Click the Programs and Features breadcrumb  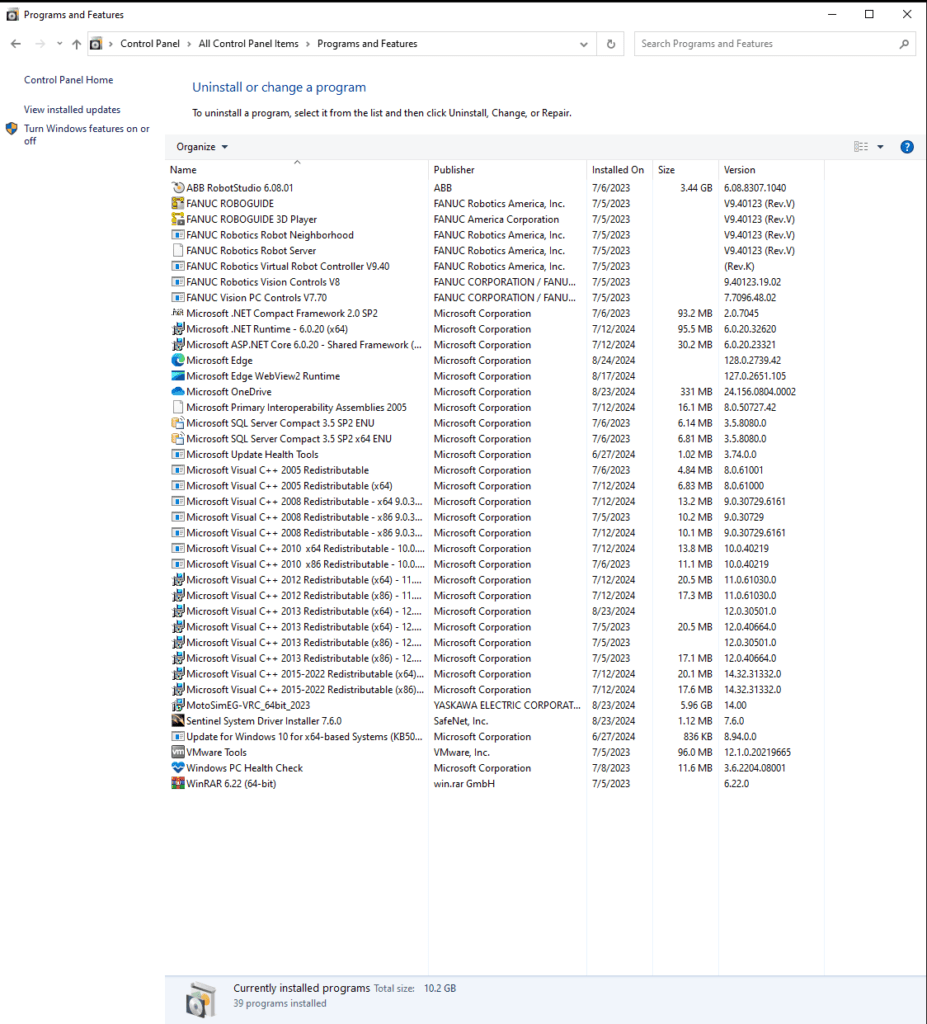(367, 44)
